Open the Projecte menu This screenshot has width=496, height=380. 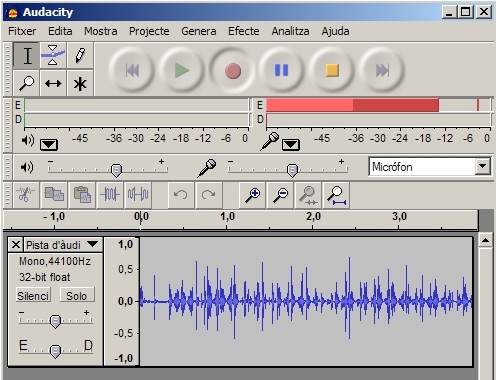149,31
